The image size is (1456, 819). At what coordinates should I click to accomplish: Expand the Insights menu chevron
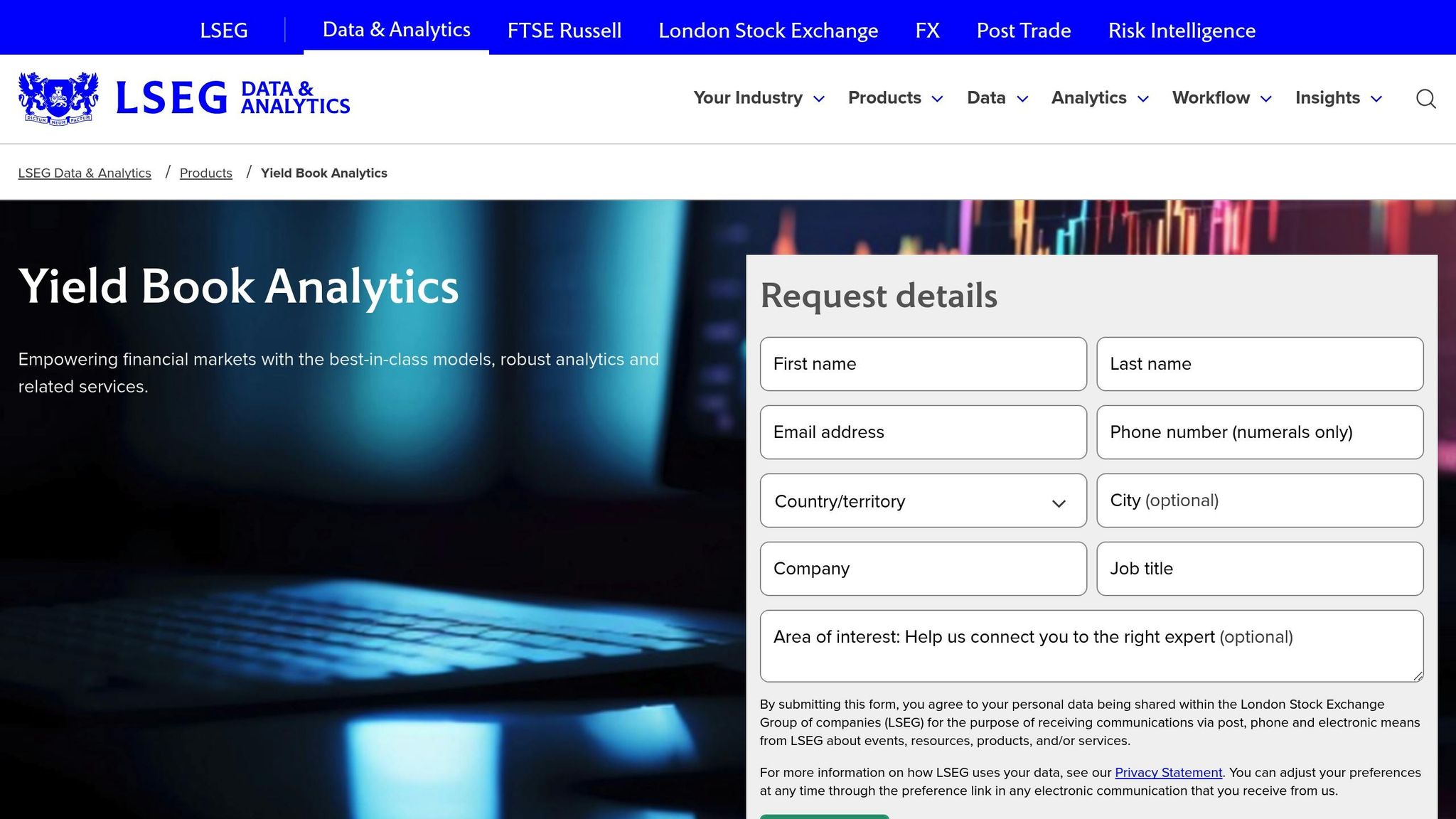click(x=1376, y=99)
